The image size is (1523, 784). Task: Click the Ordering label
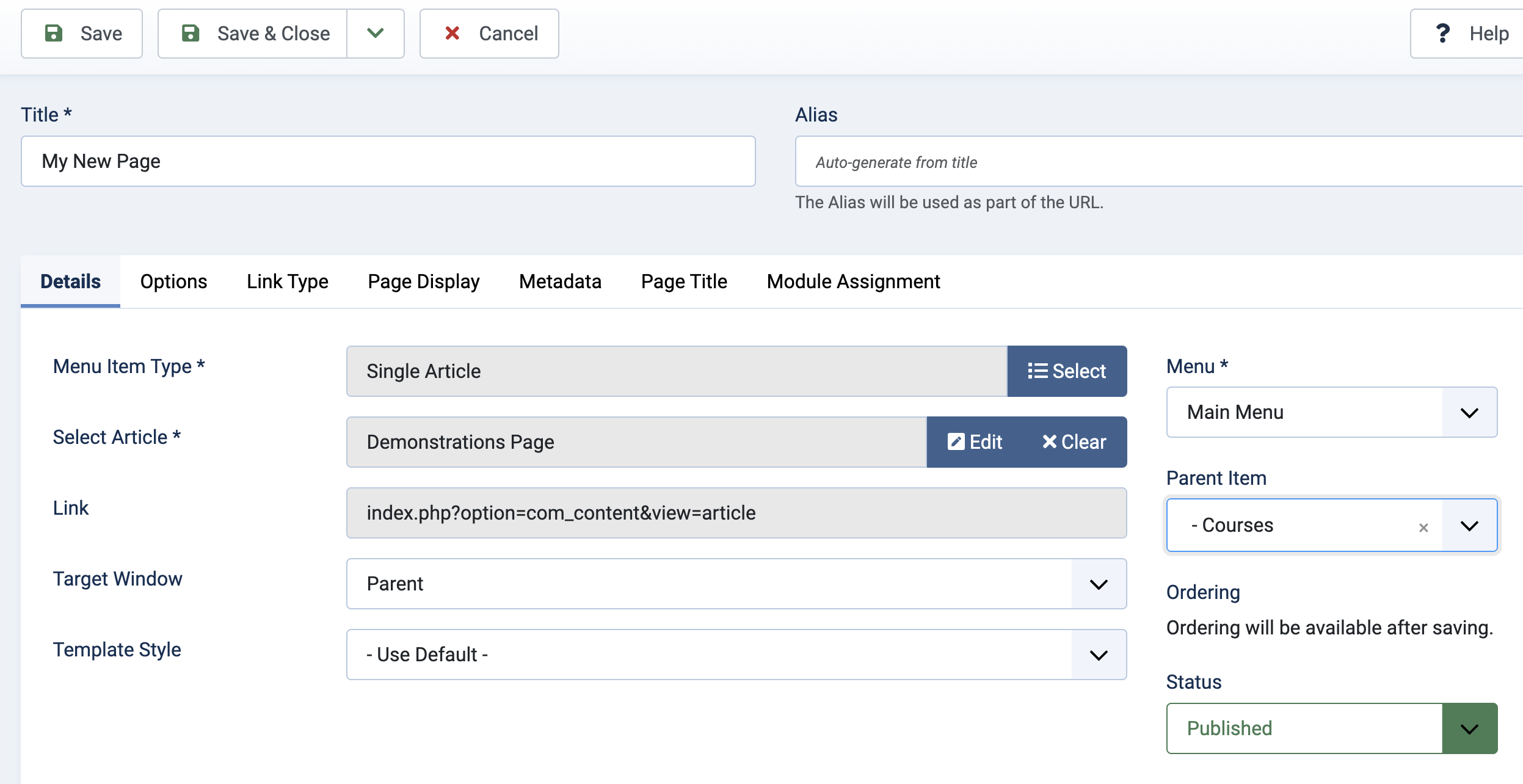(x=1203, y=592)
